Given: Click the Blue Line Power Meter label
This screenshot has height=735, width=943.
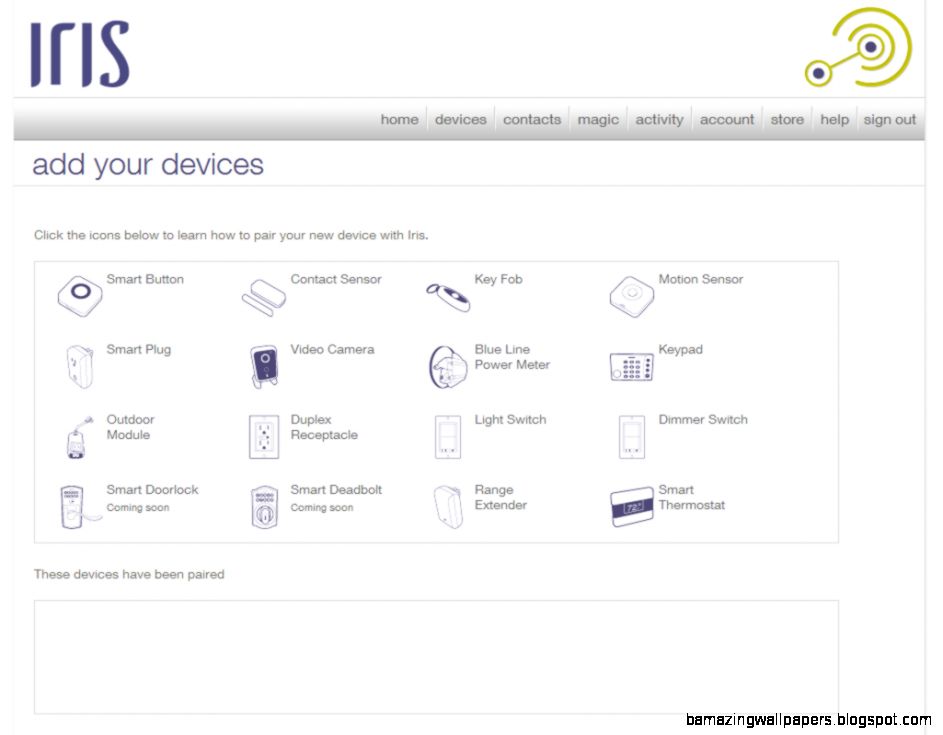Looking at the screenshot, I should tap(512, 357).
